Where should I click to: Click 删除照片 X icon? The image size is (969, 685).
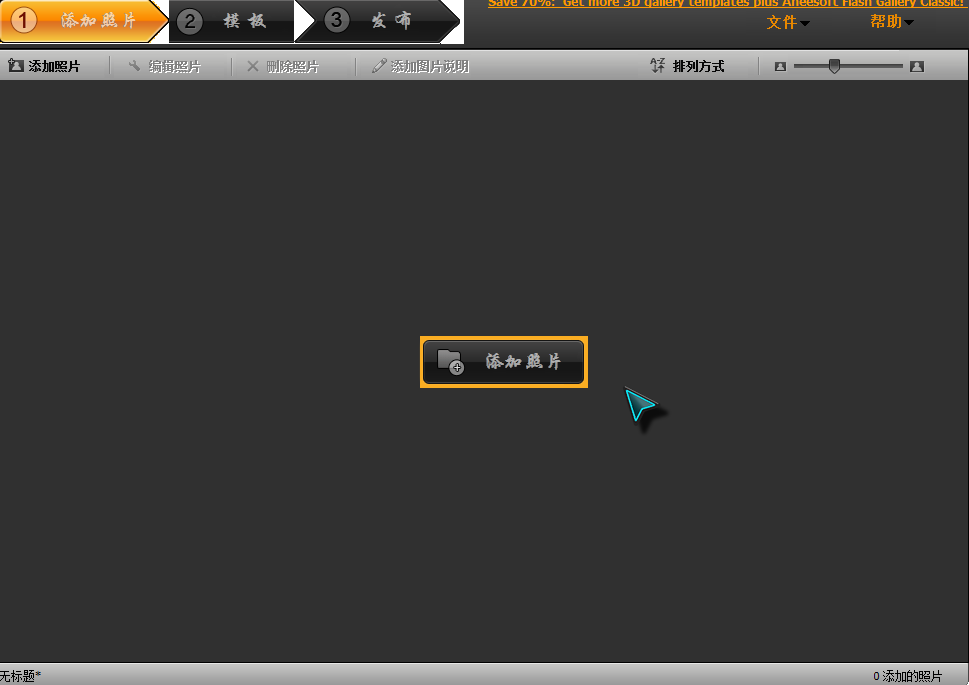(x=253, y=66)
